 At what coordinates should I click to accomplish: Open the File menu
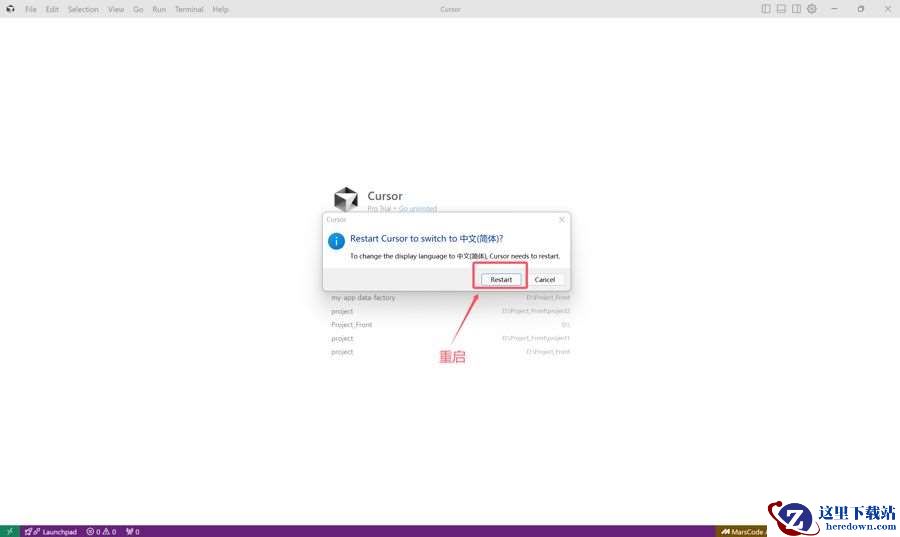[31, 9]
